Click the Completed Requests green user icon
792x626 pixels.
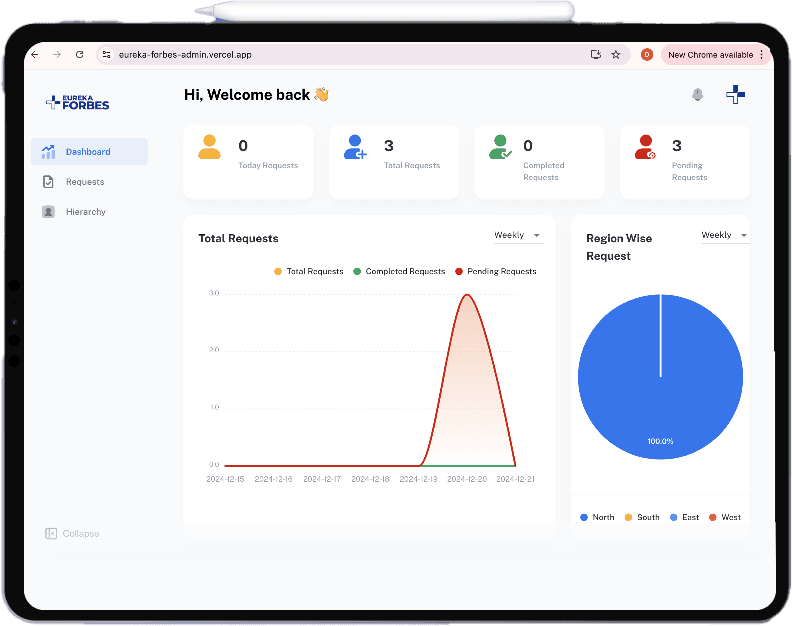(x=500, y=148)
